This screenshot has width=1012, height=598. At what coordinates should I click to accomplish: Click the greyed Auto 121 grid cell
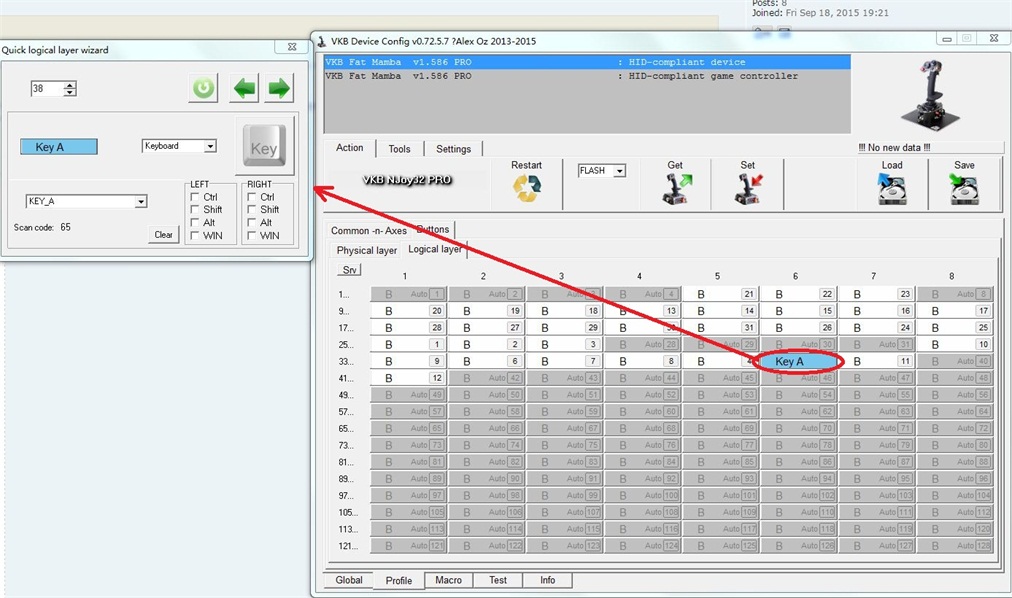[409, 546]
